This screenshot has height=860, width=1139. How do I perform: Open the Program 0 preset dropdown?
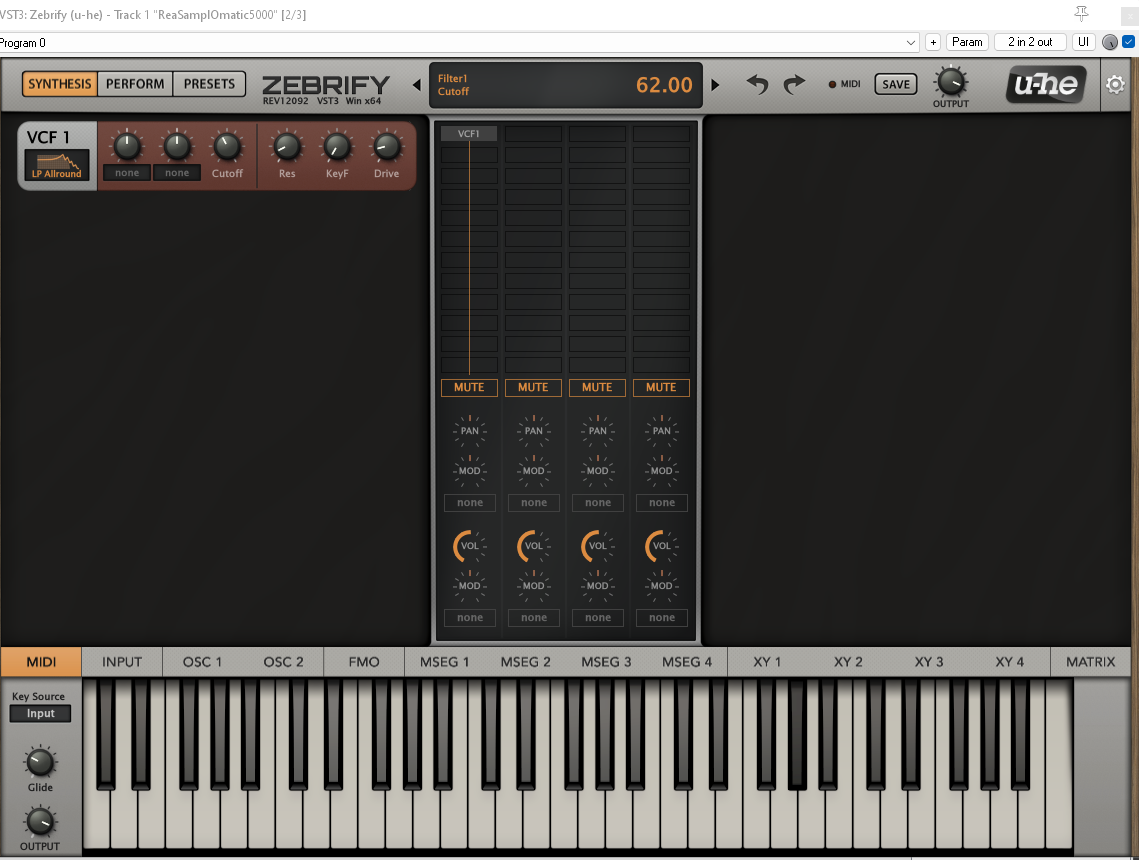(458, 43)
